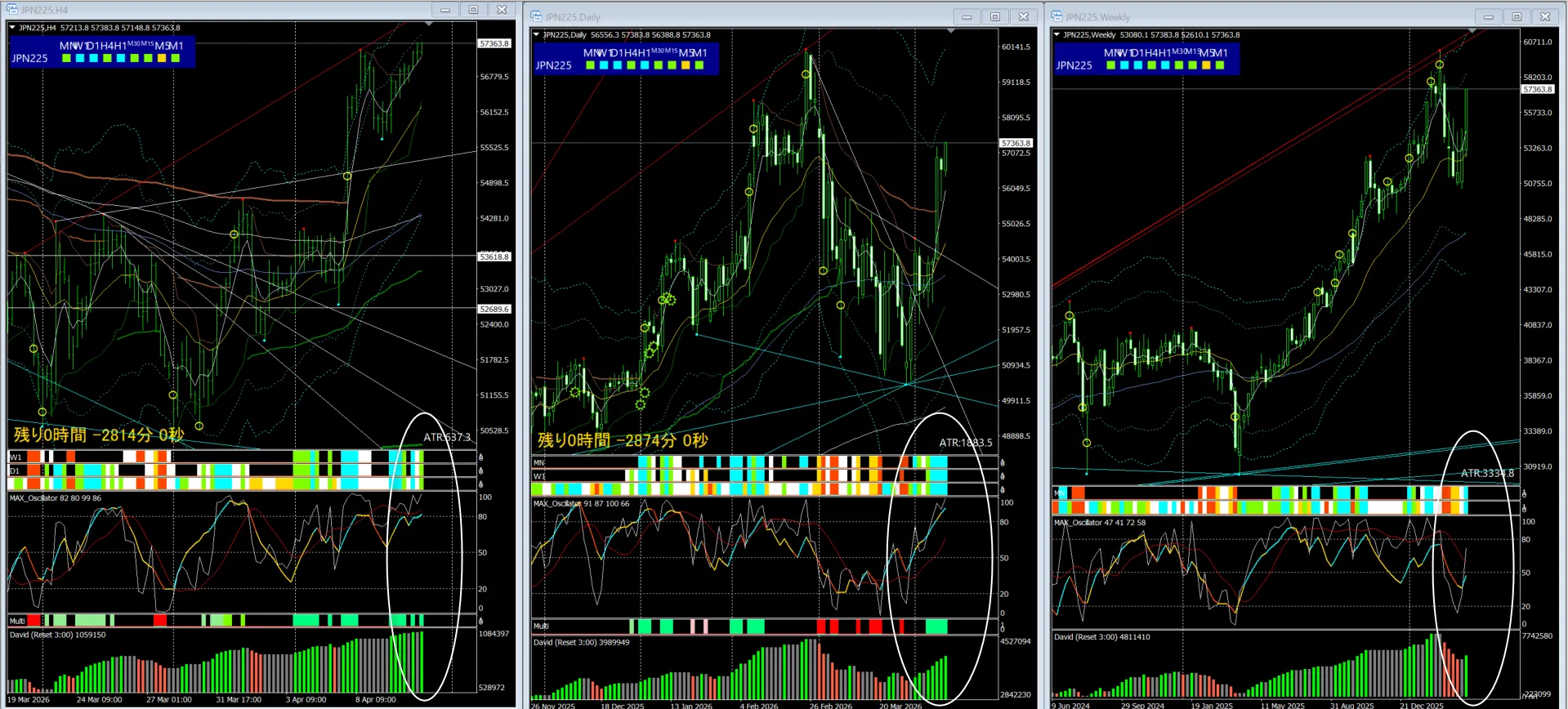Maximize the JPN225,Daily chart window
Screen dimensions: 1568x709
(994, 16)
